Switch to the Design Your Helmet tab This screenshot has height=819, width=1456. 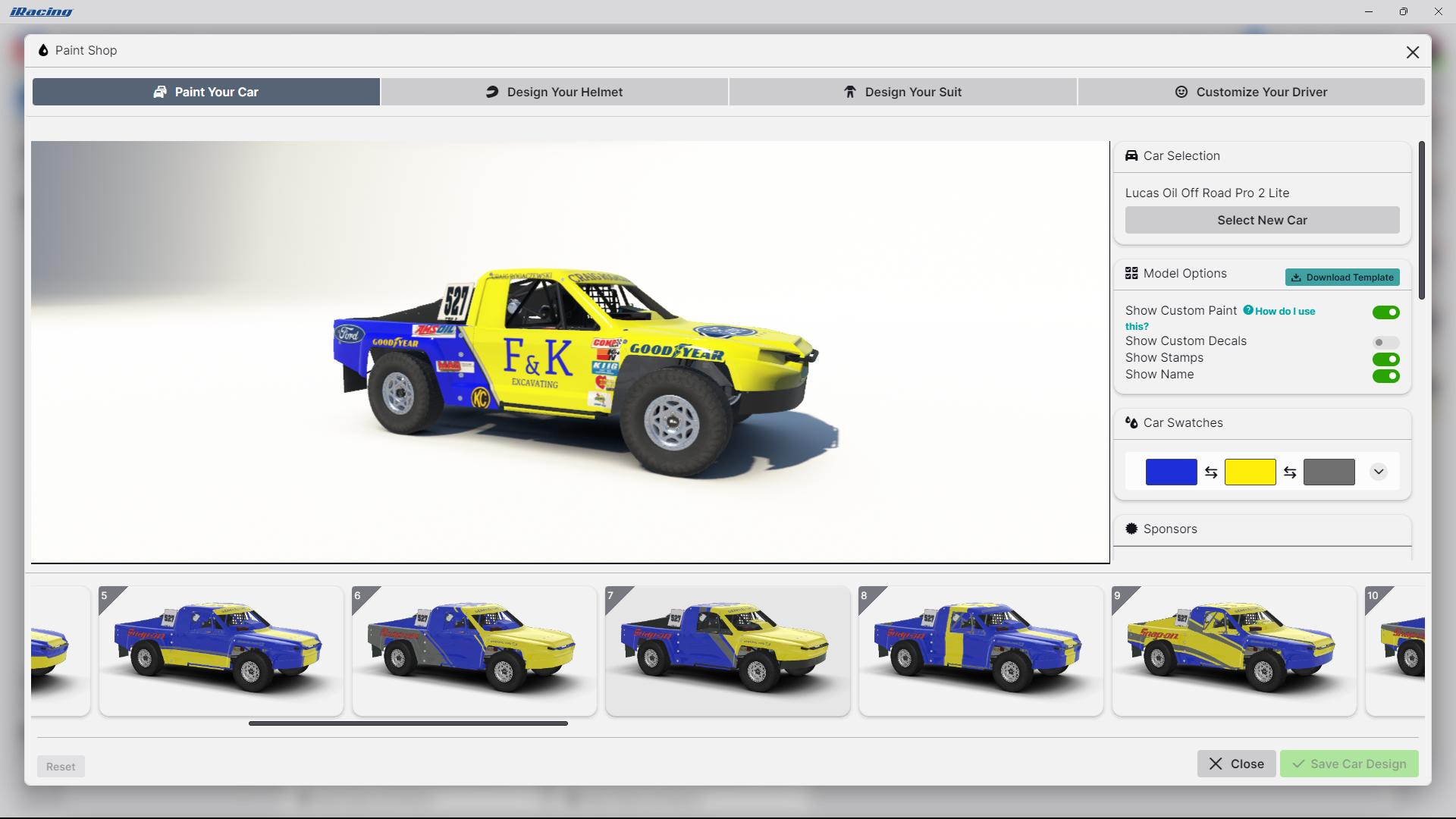pyautogui.click(x=554, y=91)
